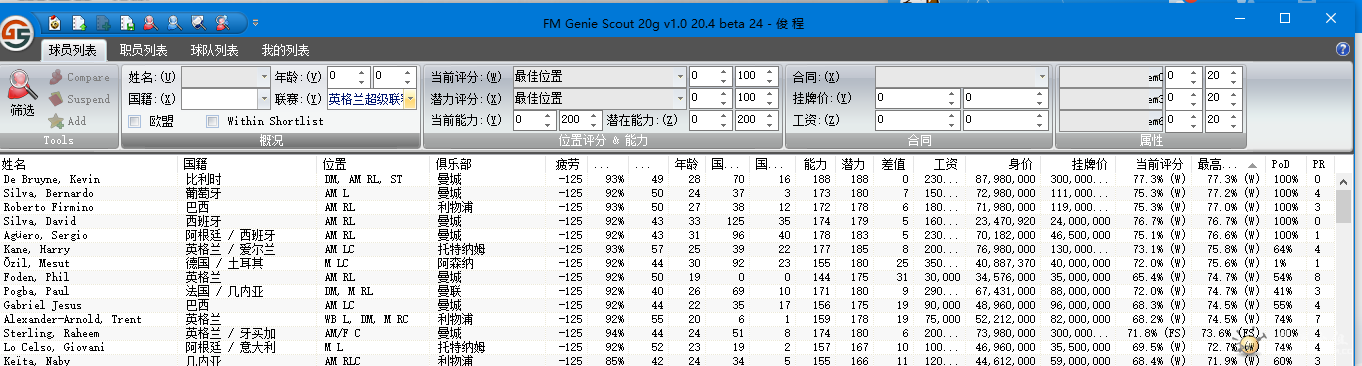Sort by the 当前评分 column header
The image size is (1362, 366).
pyautogui.click(x=1152, y=164)
